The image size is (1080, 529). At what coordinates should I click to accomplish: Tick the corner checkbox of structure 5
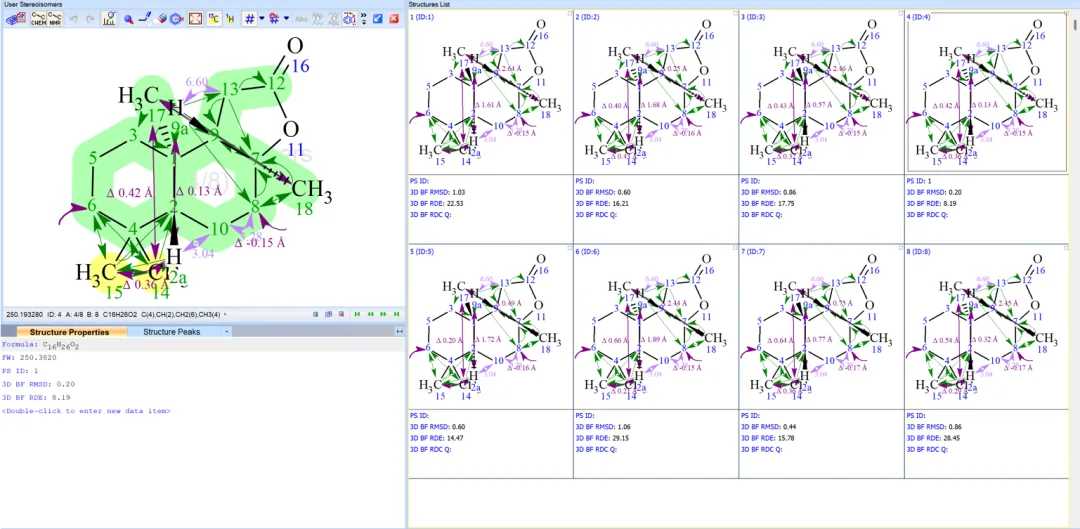coord(570,248)
